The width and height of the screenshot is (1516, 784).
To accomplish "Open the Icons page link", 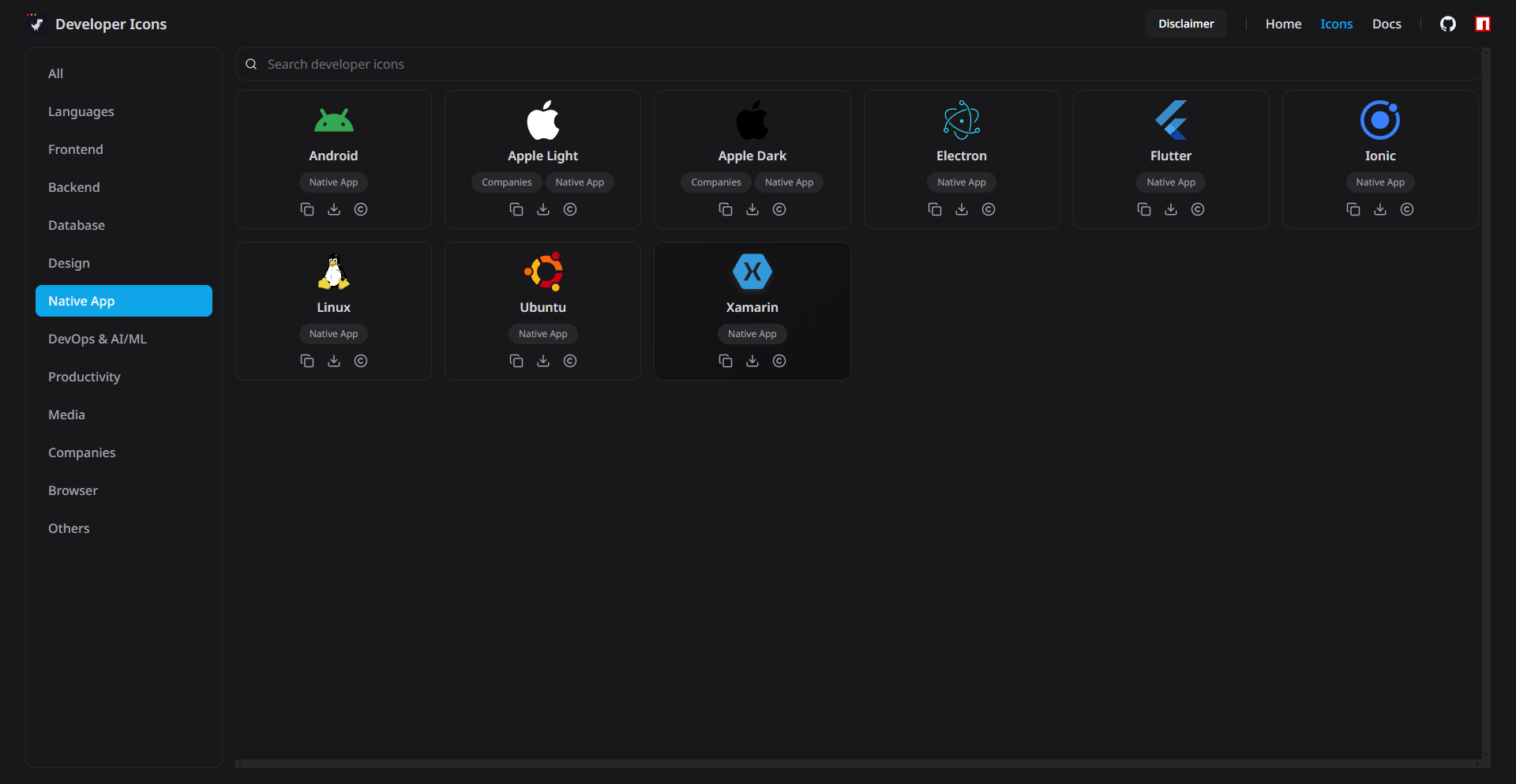I will (1336, 24).
